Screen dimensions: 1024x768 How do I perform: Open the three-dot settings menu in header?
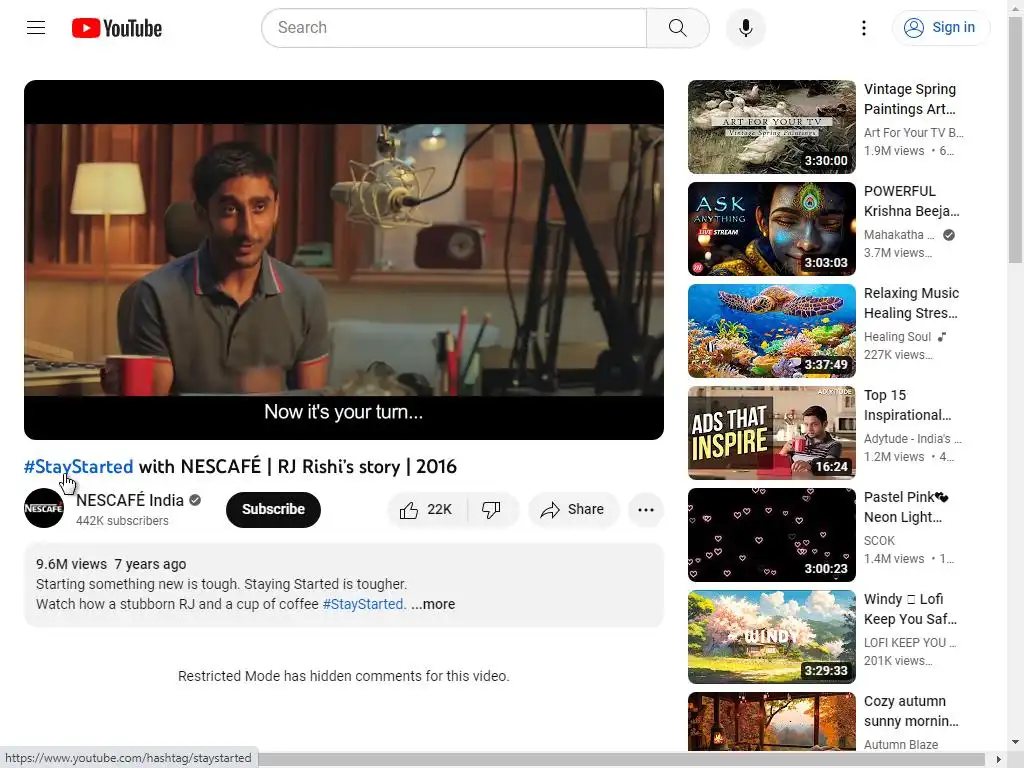click(x=863, y=27)
